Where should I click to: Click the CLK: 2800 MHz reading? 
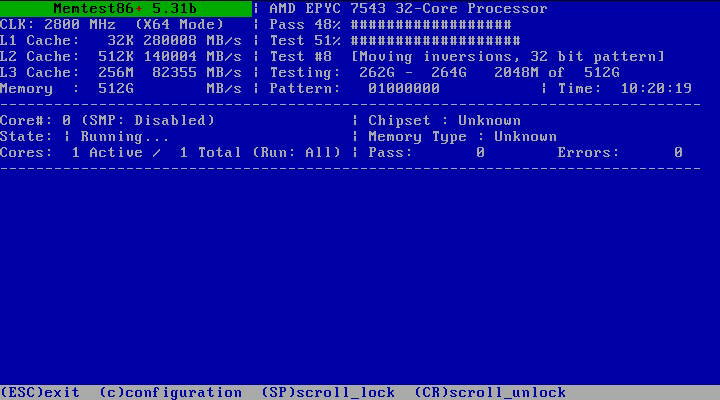(x=58, y=24)
